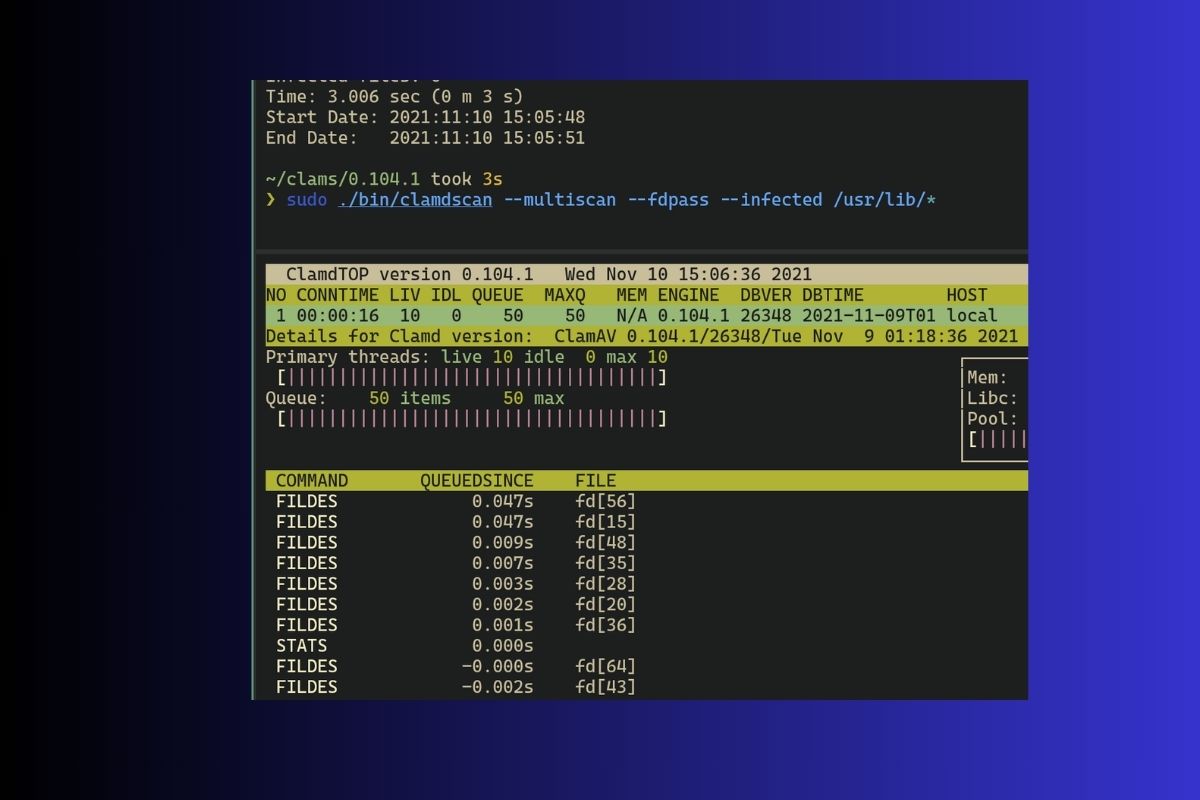Select the fd[20] file entry

(605, 604)
